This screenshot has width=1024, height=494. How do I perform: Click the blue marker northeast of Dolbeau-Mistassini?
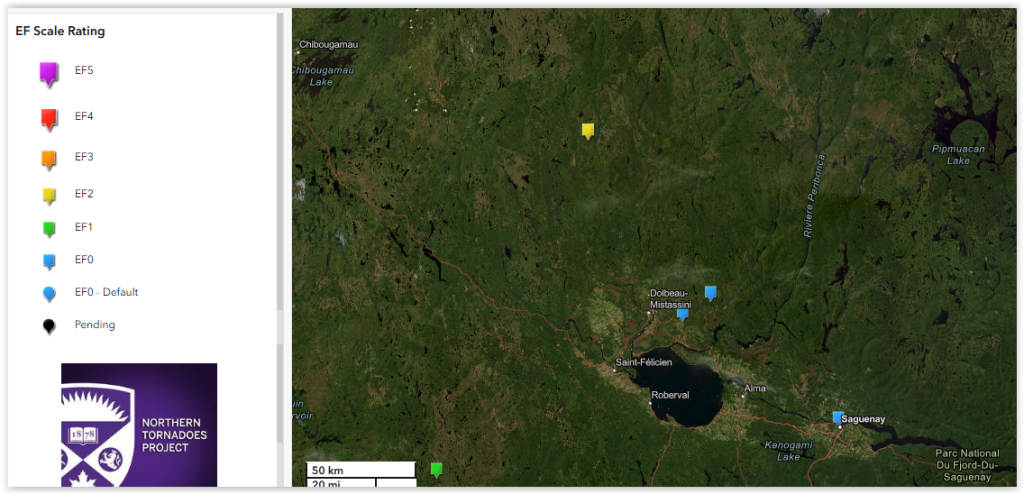pos(710,292)
